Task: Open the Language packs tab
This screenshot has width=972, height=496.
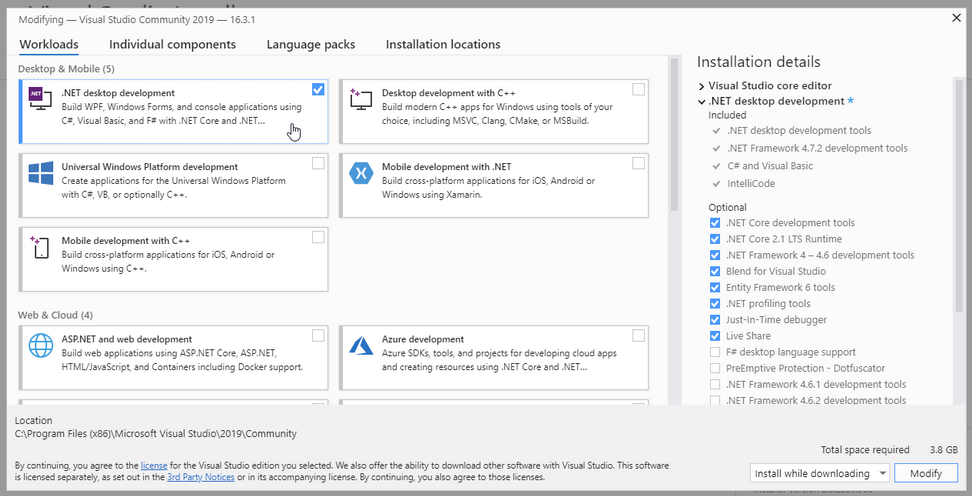Action: click(311, 45)
